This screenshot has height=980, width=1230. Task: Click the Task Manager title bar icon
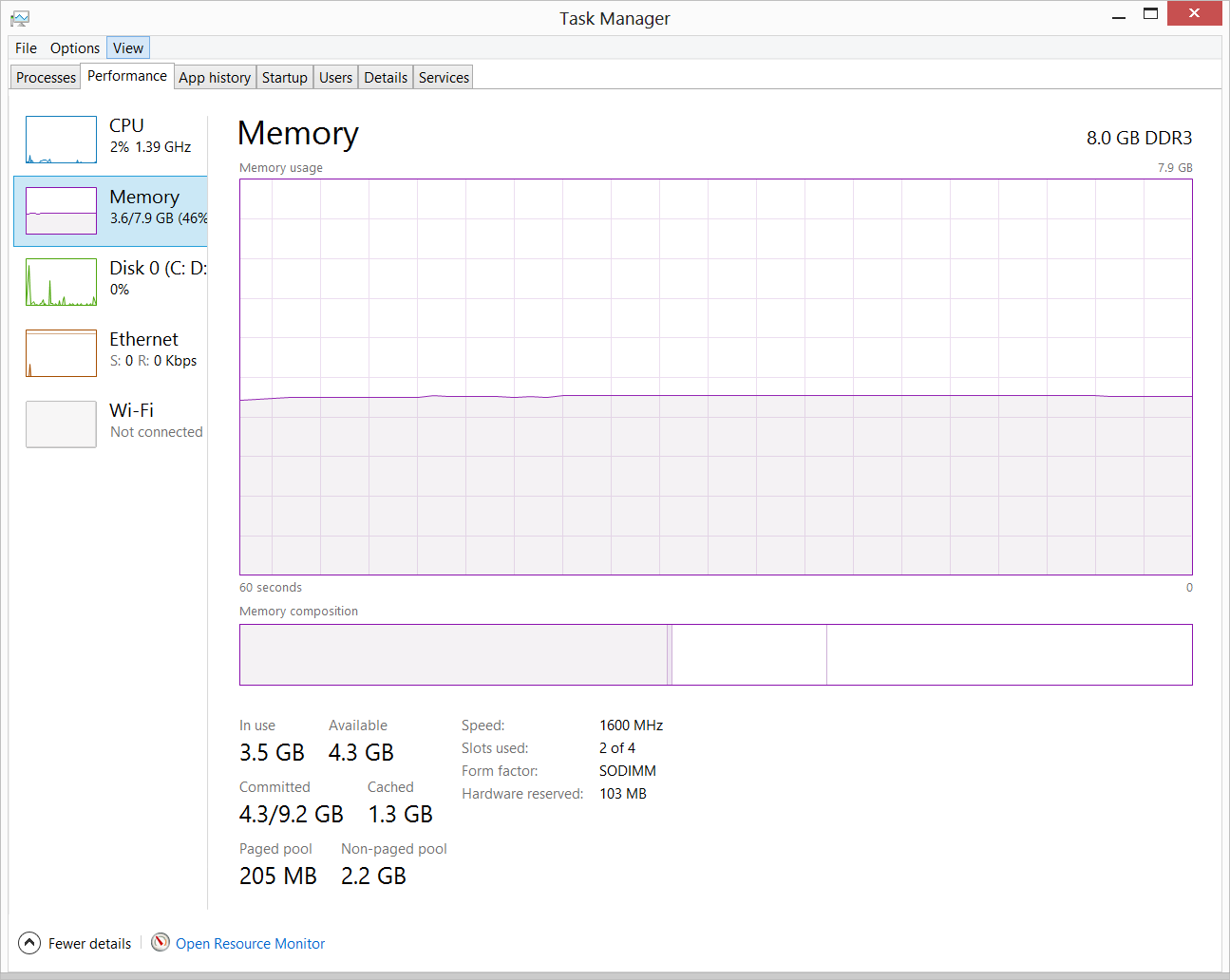tap(20, 18)
